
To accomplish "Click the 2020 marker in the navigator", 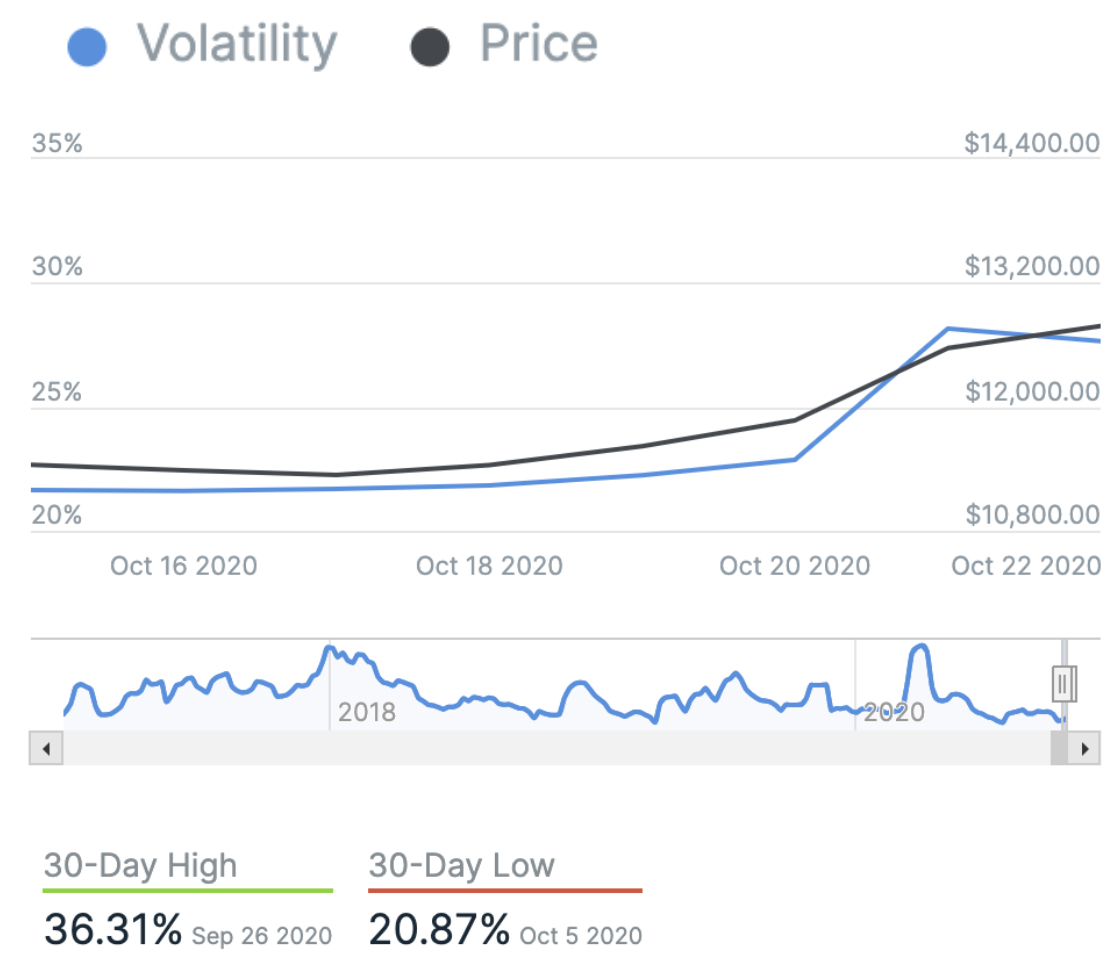I will 893,712.
